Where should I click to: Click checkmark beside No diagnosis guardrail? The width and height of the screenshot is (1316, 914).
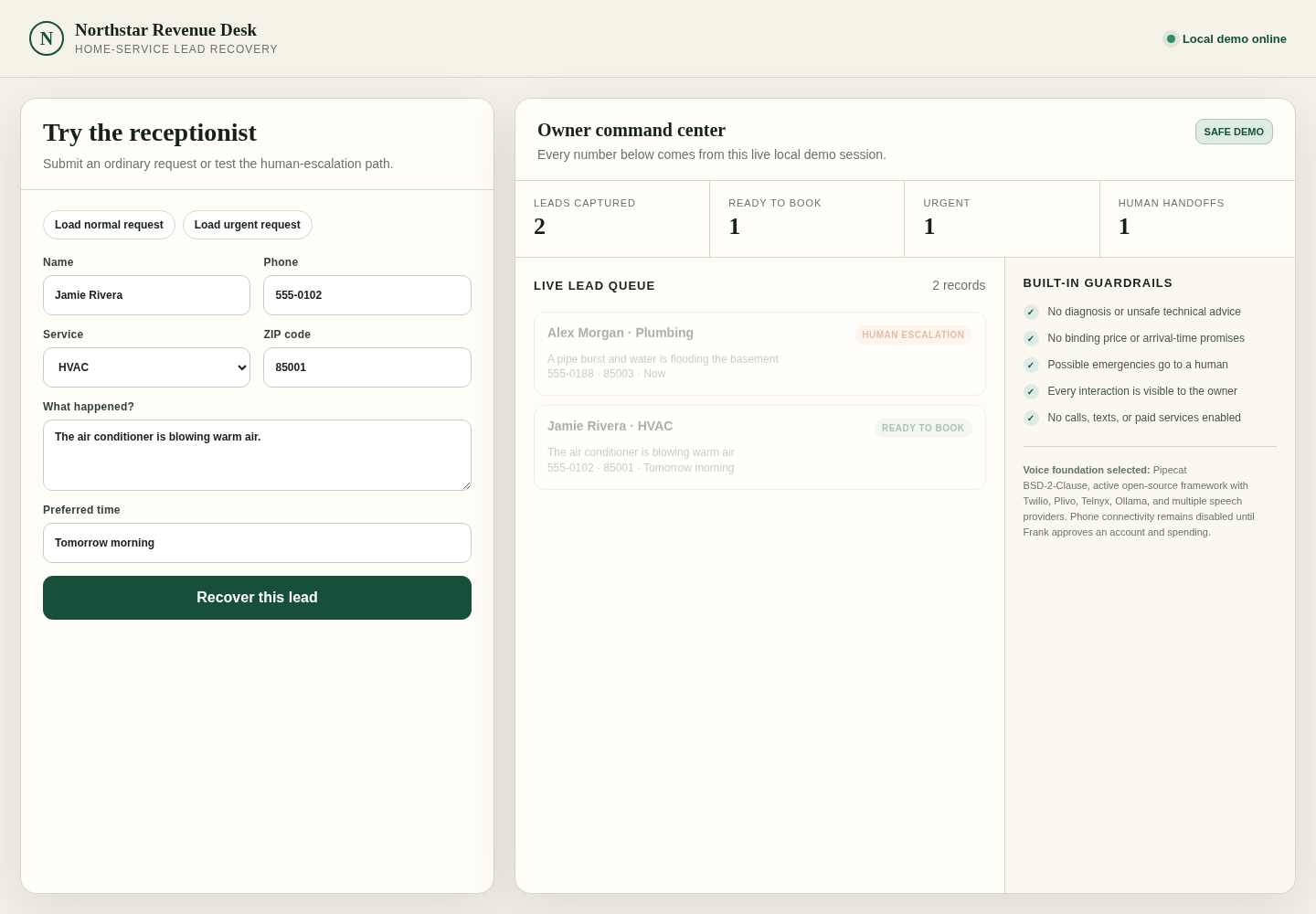tap(1031, 312)
